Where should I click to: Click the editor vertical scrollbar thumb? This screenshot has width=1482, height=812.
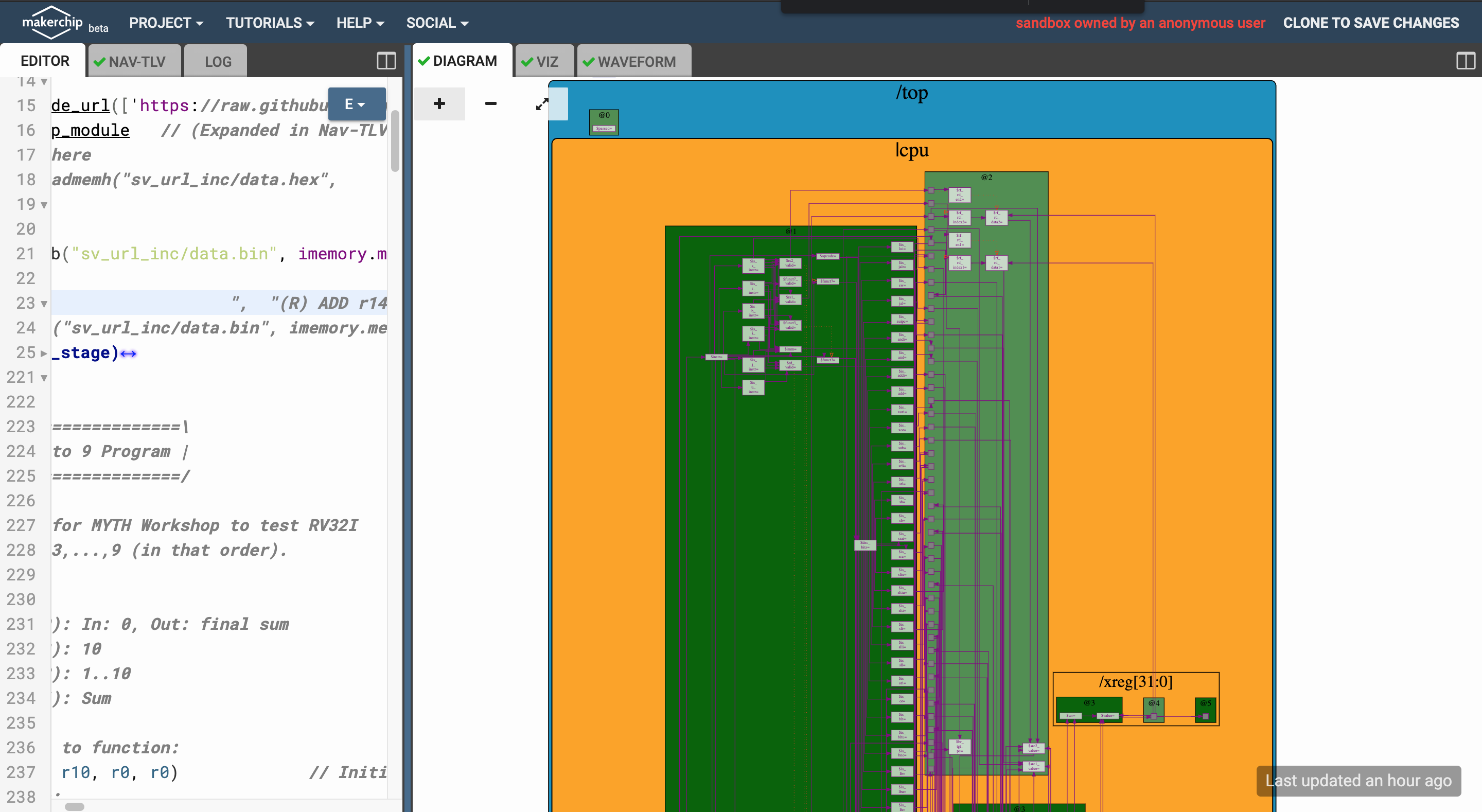tap(395, 140)
